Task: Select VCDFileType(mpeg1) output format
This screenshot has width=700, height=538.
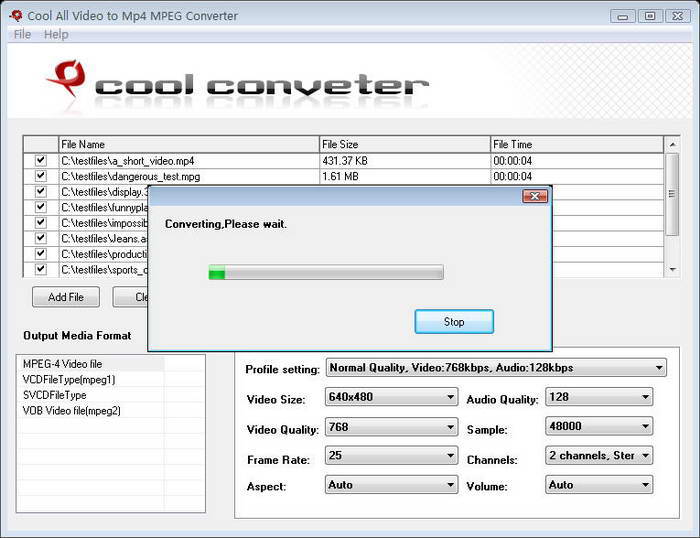Action: click(x=69, y=380)
